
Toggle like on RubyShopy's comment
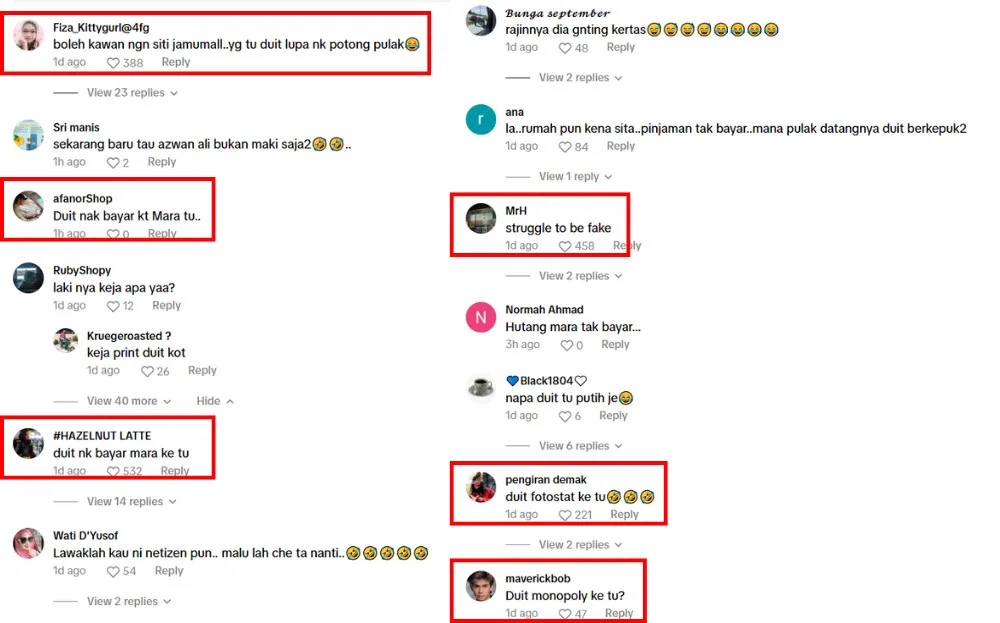pyautogui.click(x=113, y=306)
